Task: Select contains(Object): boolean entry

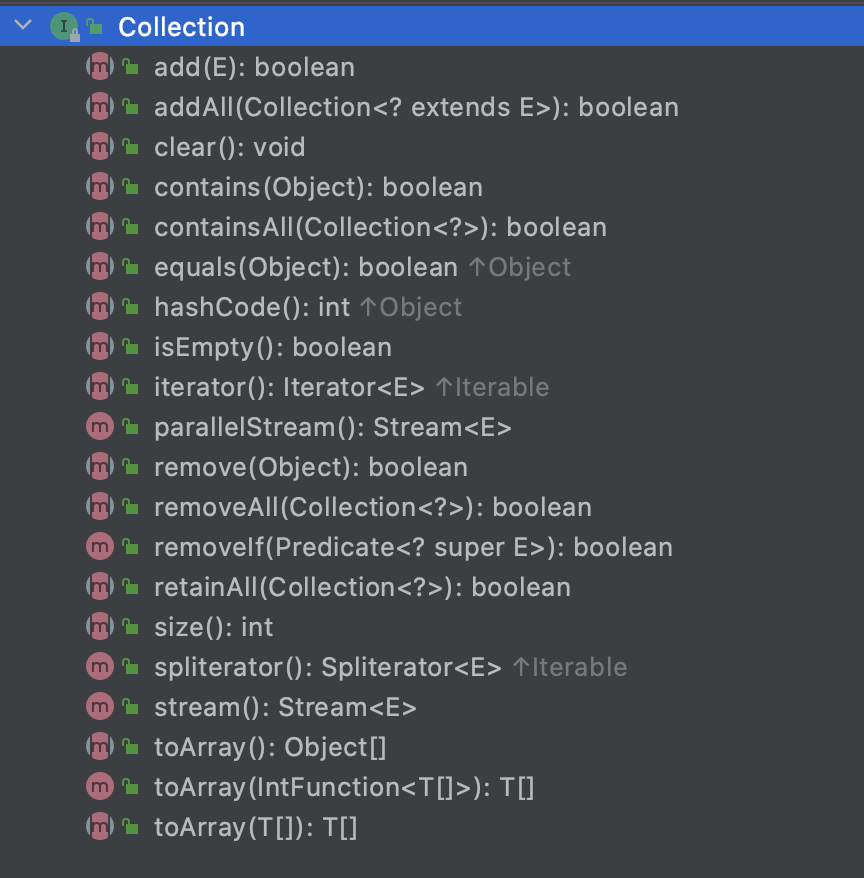Action: (318, 188)
